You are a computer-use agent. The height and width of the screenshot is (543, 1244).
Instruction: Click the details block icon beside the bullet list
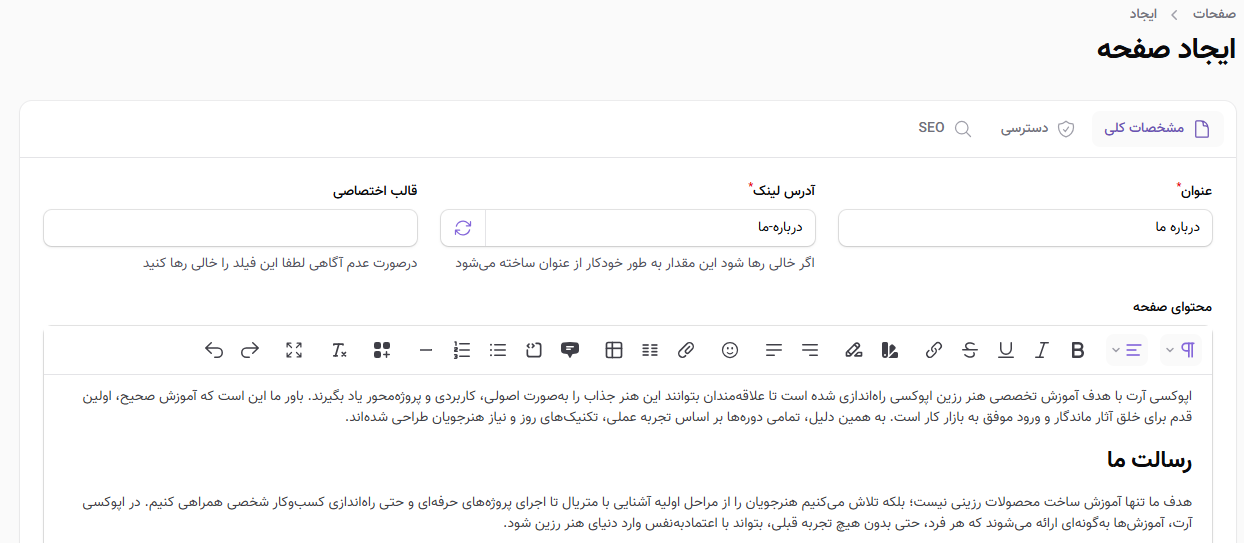click(x=534, y=350)
